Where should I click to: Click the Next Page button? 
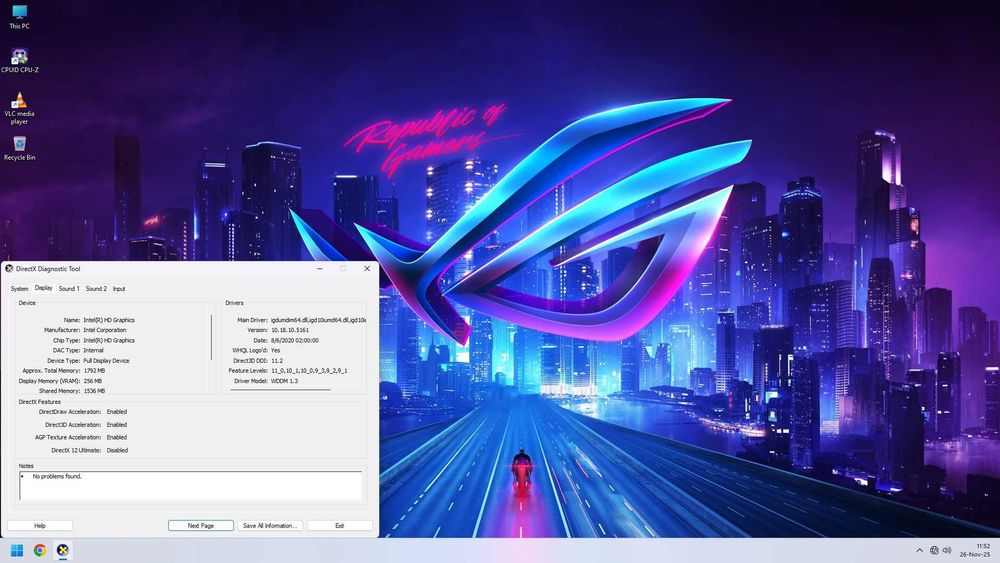(x=201, y=525)
